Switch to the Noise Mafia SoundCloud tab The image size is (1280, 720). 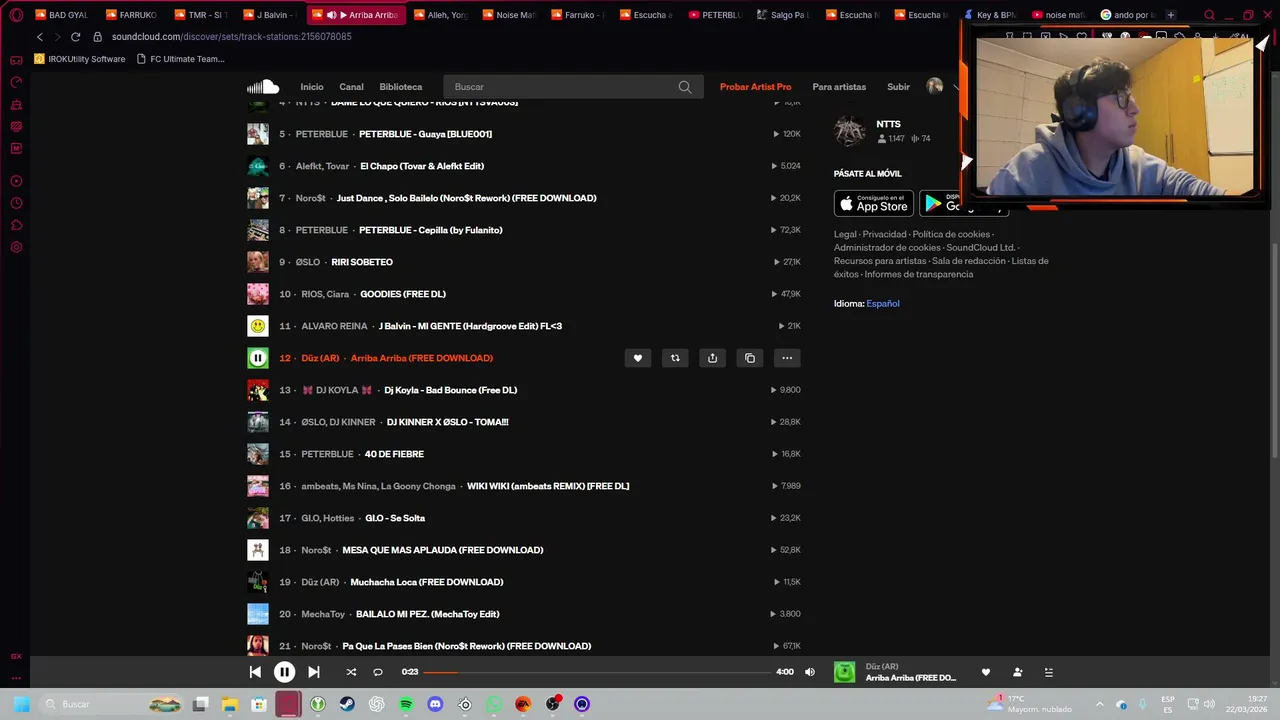[x=510, y=15]
